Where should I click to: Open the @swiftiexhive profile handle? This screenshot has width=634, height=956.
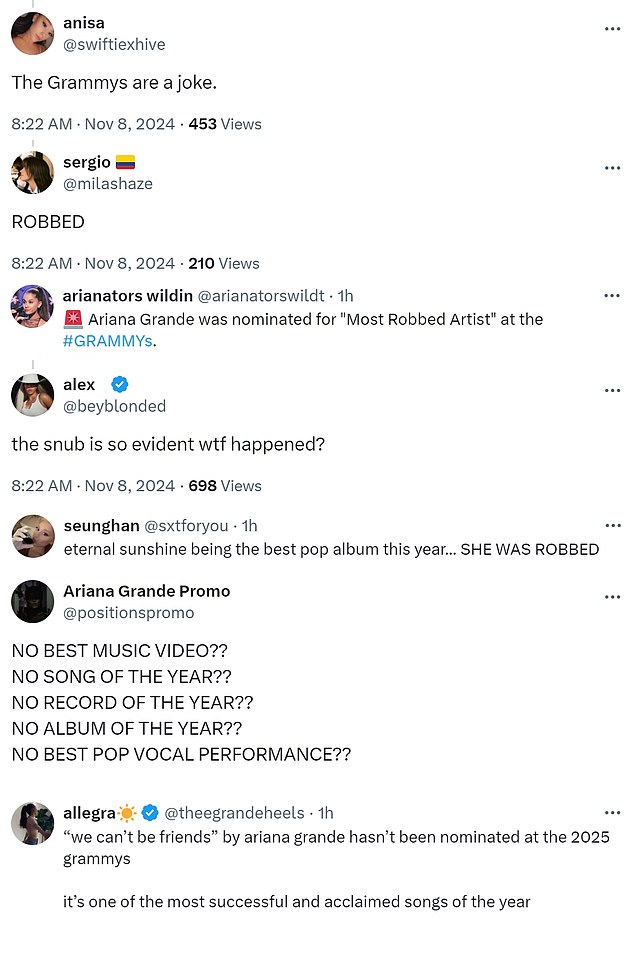tap(114, 44)
